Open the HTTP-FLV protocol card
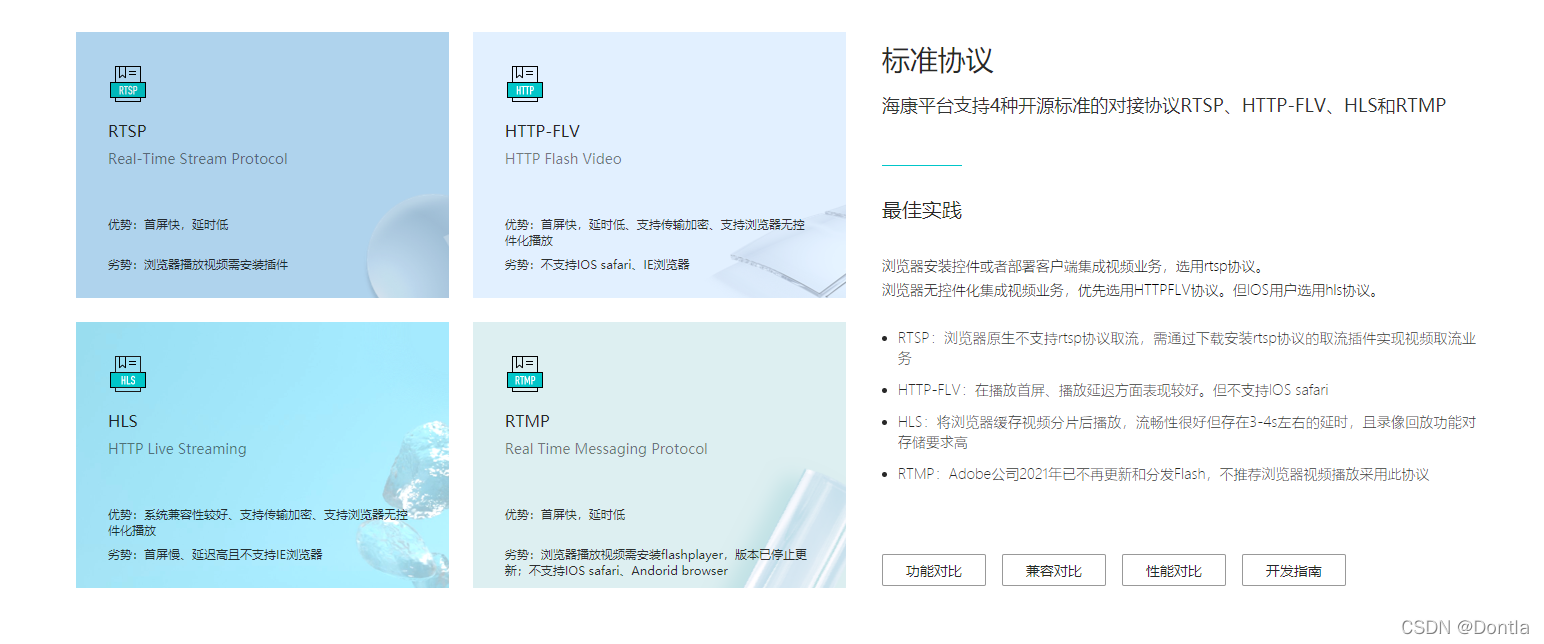The width and height of the screenshot is (1544, 644). click(658, 165)
